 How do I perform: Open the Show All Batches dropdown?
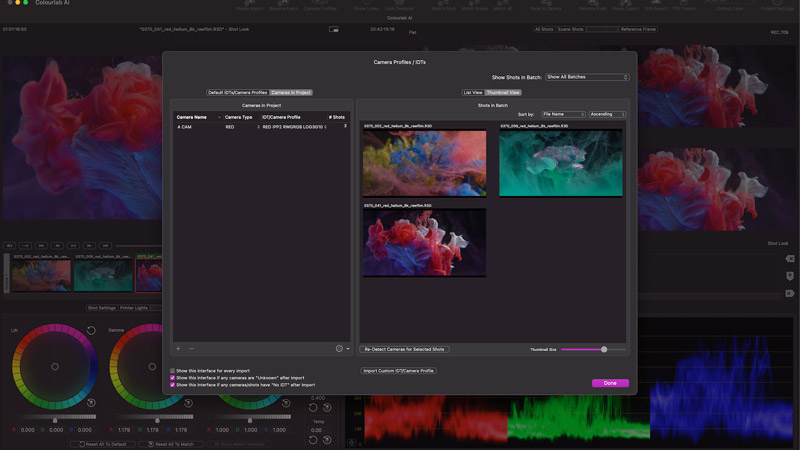click(587, 77)
